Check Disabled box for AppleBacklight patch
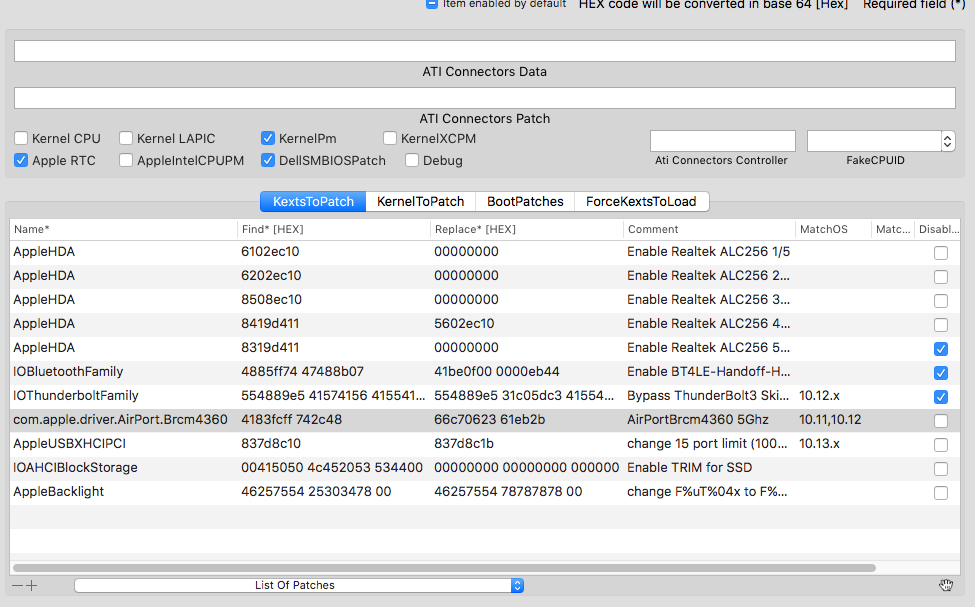Image resolution: width=975 pixels, height=607 pixels. click(941, 493)
